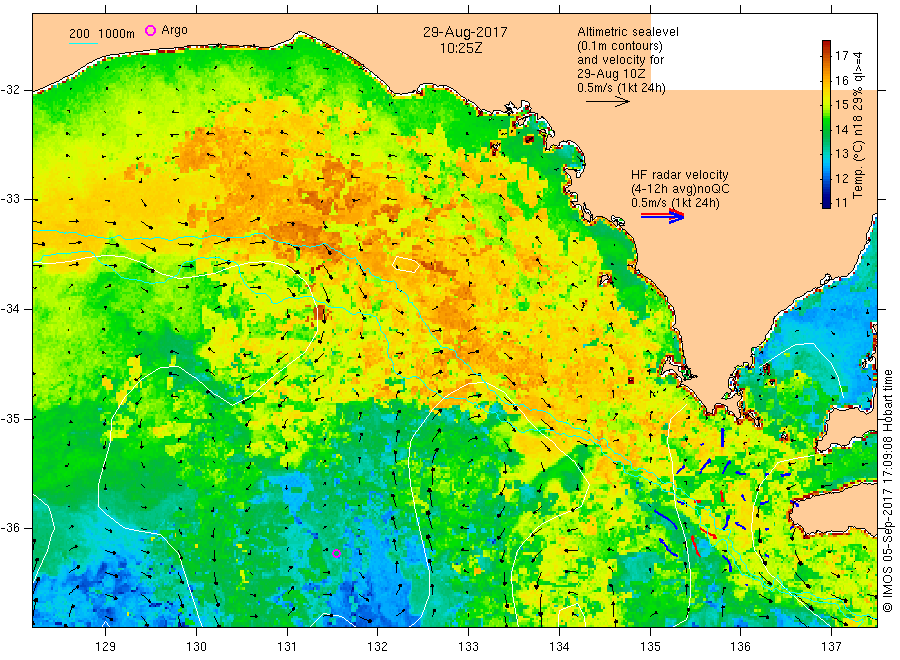This screenshot has height=660, width=900.
Task: Click the '135' longitude axis label
Action: tap(650, 647)
